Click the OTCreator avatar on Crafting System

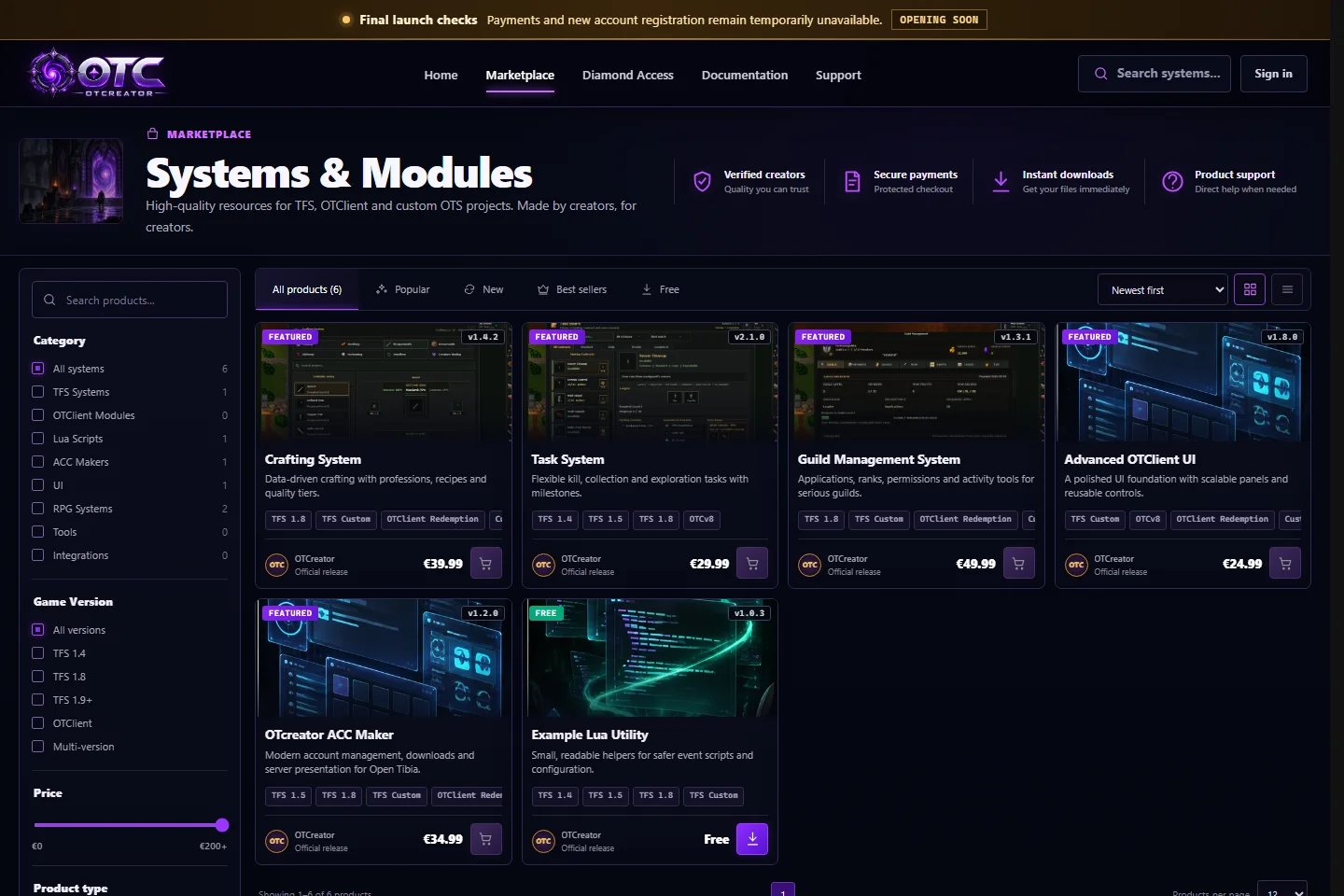coord(277,565)
